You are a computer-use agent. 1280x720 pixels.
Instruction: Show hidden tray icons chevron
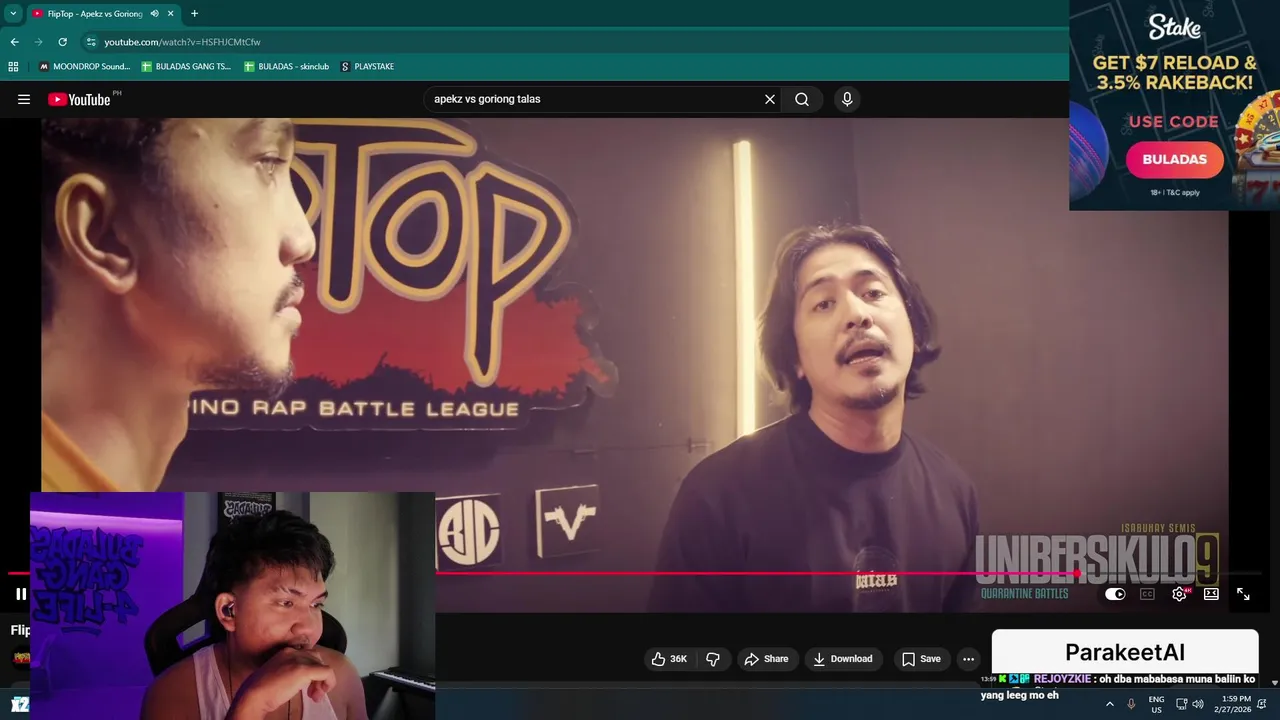(x=1109, y=704)
